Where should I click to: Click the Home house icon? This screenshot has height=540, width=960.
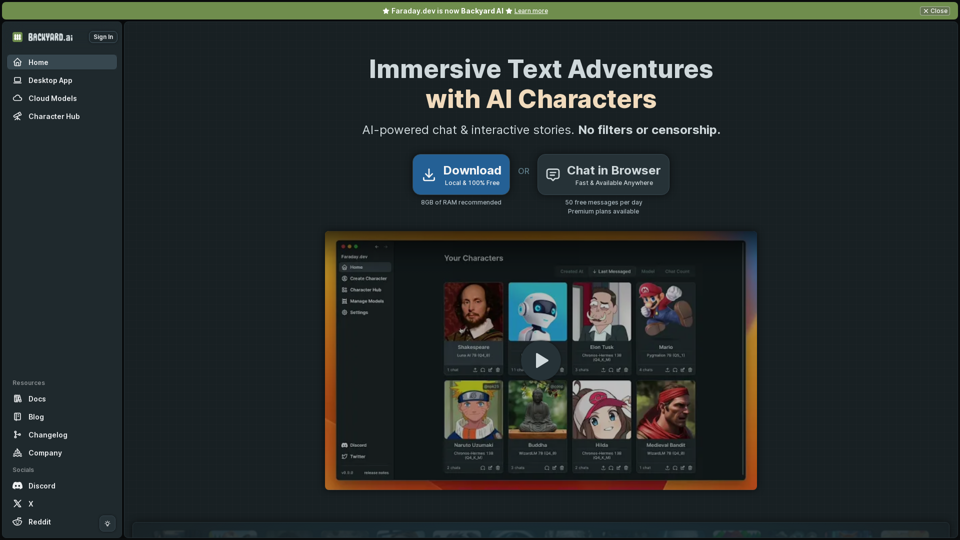[17, 62]
